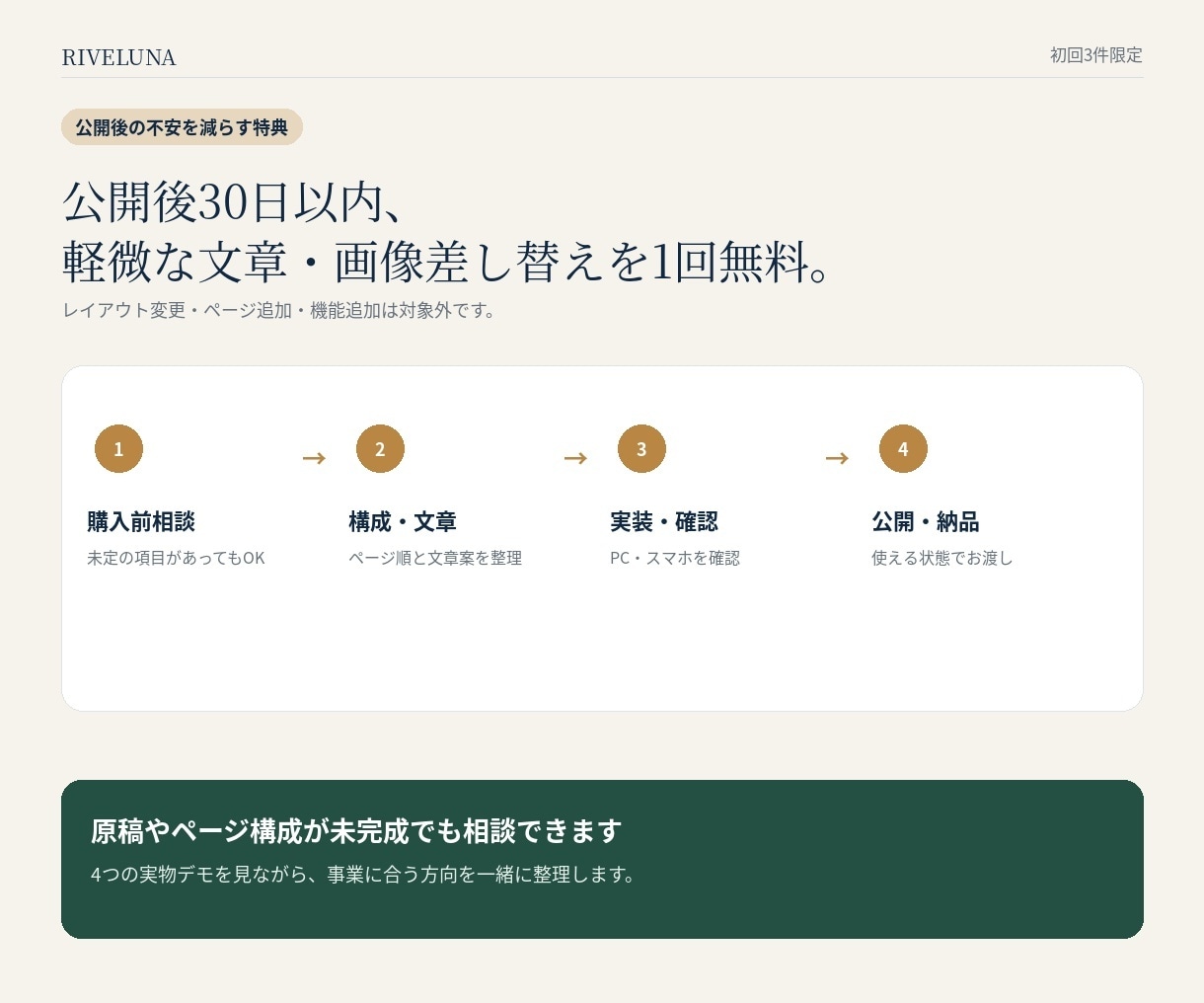Click the note レイアウト変更・ページ追加・機能追加は対象外です。

click(x=279, y=310)
